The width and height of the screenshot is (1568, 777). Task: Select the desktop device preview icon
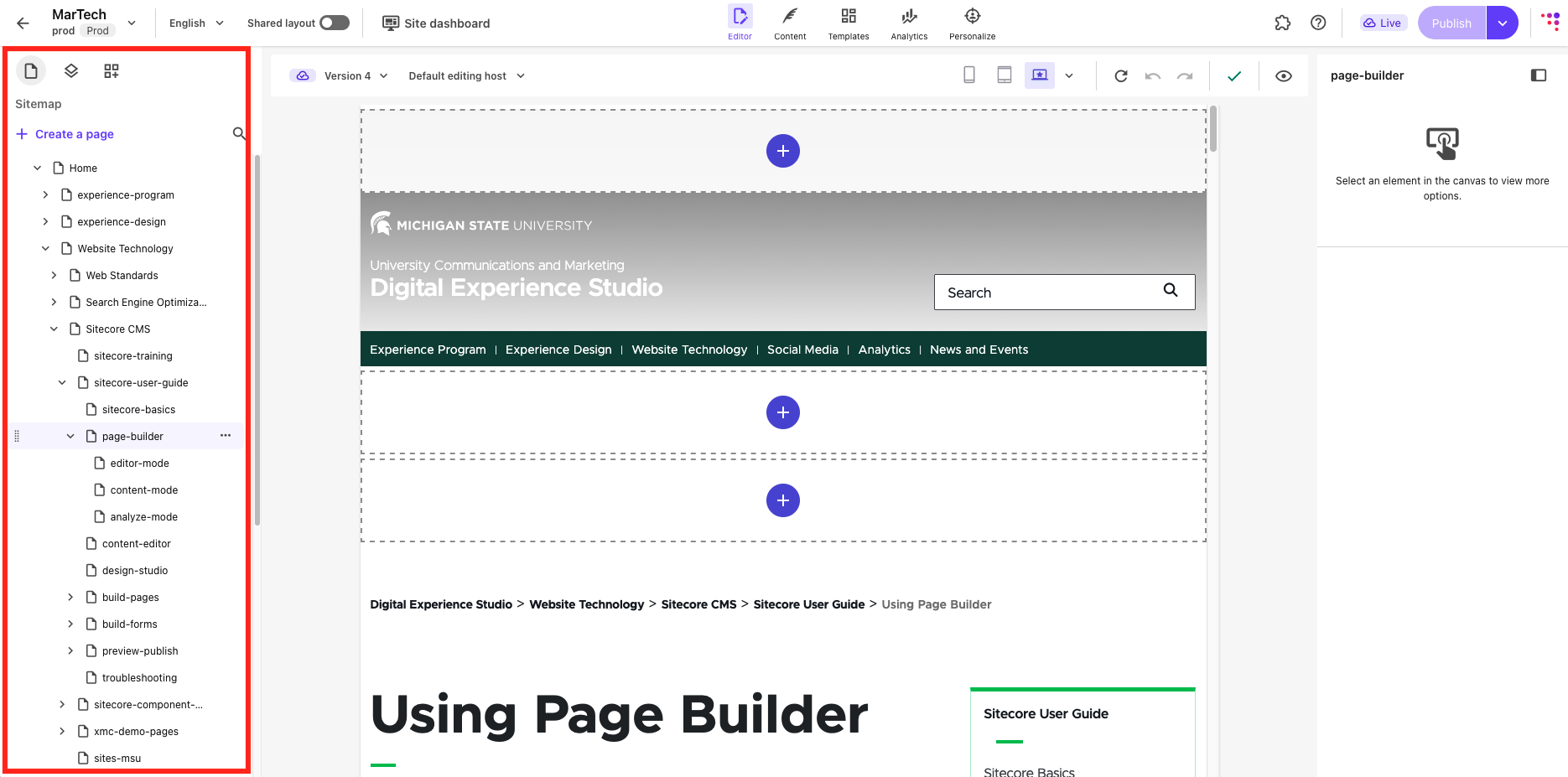[1040, 75]
